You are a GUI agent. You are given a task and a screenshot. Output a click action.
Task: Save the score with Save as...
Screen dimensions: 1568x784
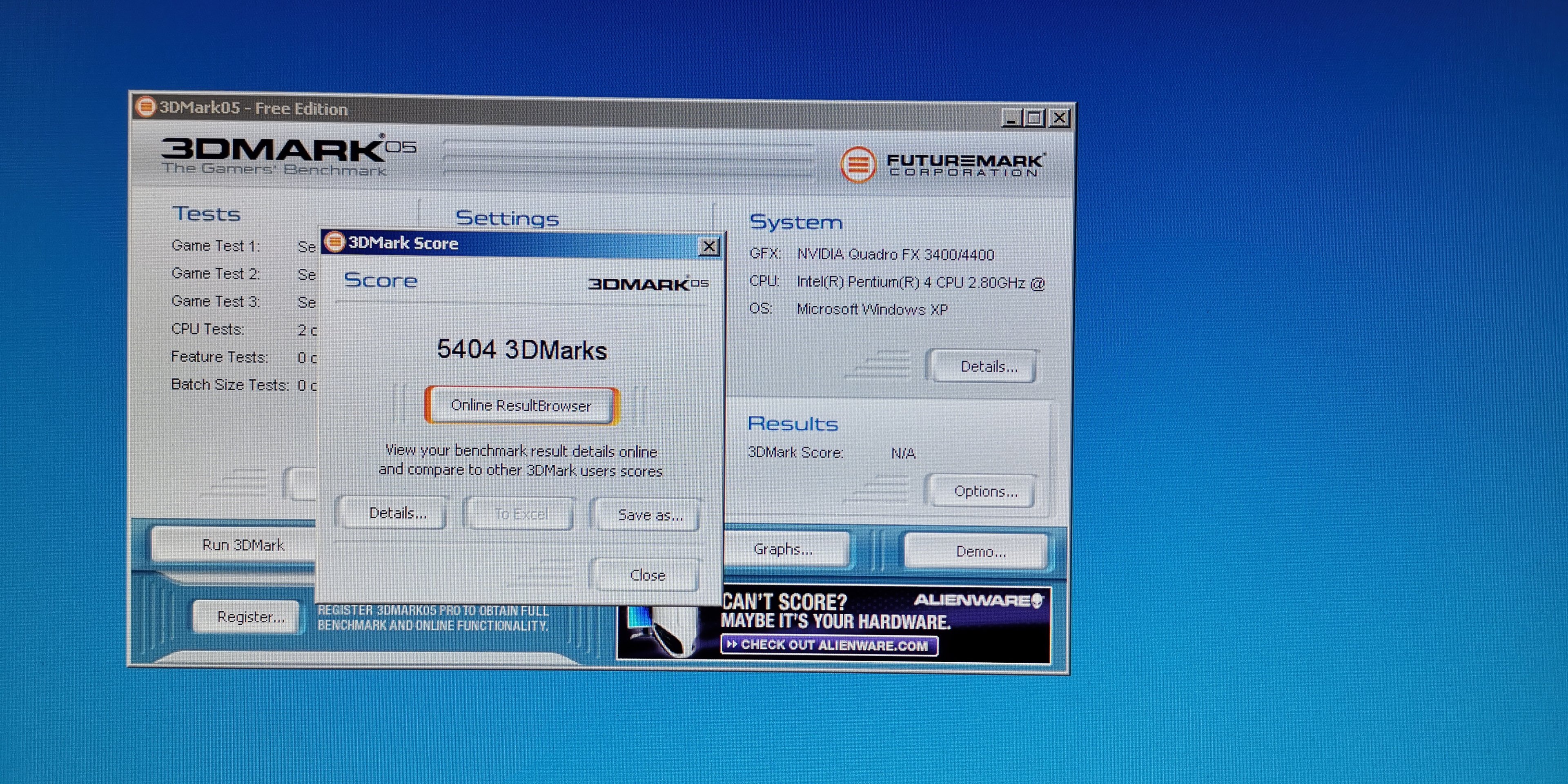[x=650, y=515]
